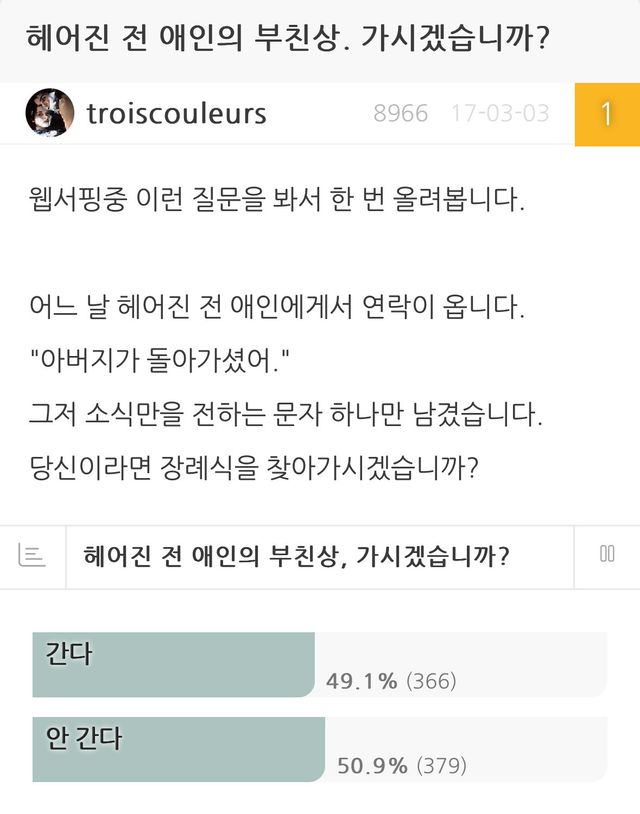
Task: Select the '간다' poll option
Action: coord(173,664)
